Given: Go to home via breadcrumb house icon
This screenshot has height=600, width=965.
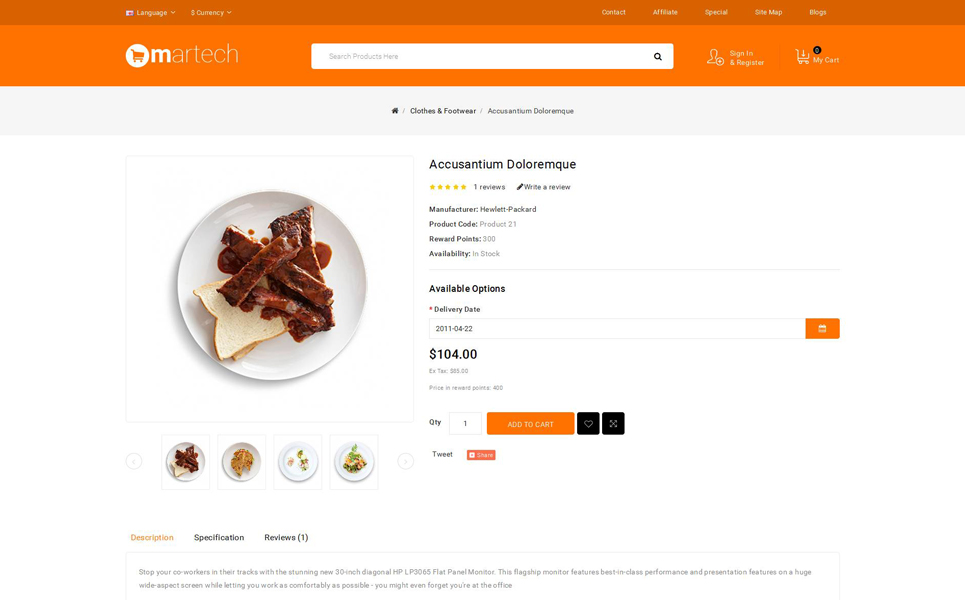Looking at the screenshot, I should [395, 111].
